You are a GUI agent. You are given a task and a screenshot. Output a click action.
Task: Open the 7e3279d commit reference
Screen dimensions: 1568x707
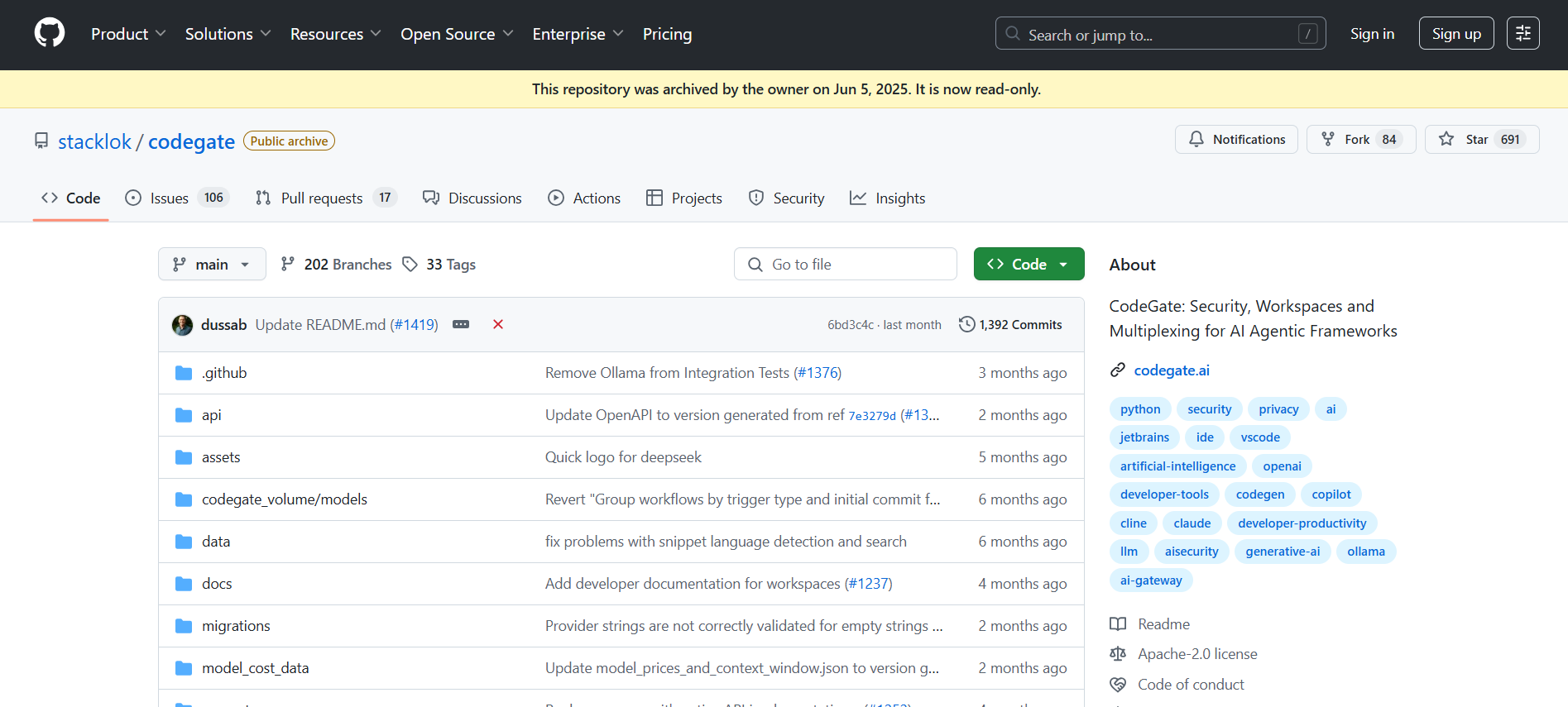click(872, 416)
